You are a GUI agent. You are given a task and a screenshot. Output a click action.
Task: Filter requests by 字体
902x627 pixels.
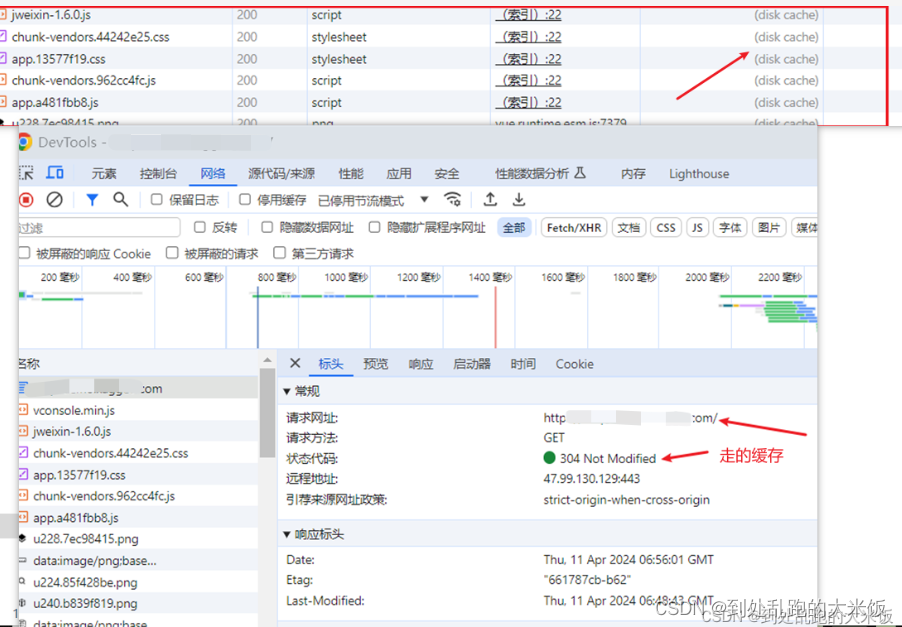[731, 228]
